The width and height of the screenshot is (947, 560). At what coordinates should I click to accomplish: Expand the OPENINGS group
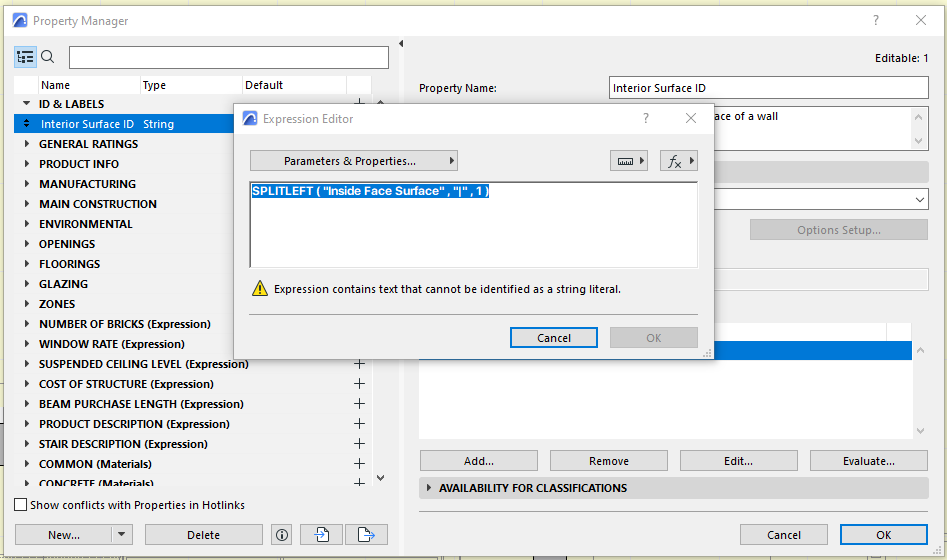[27, 243]
